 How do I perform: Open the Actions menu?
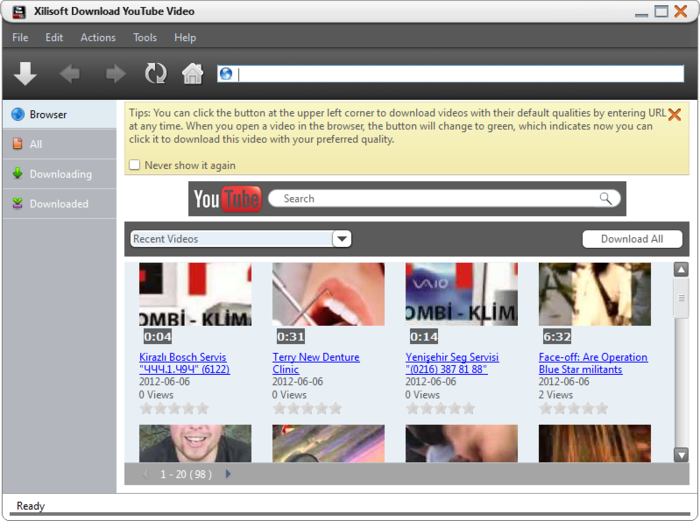(x=98, y=38)
